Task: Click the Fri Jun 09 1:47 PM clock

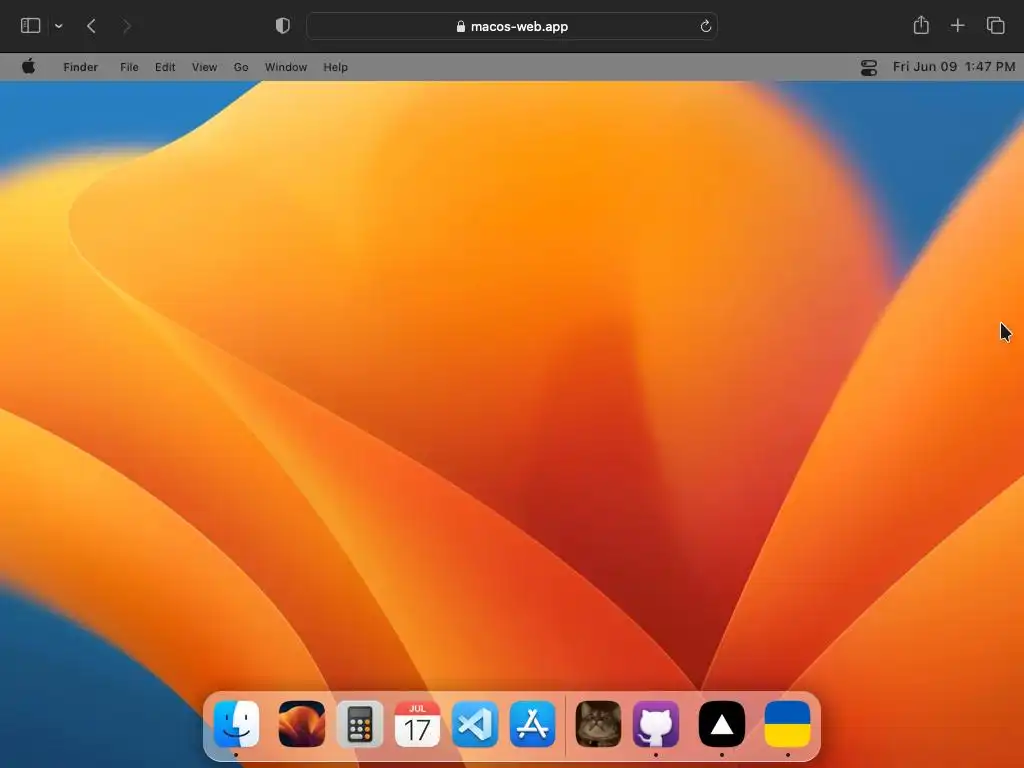Action: (x=954, y=67)
